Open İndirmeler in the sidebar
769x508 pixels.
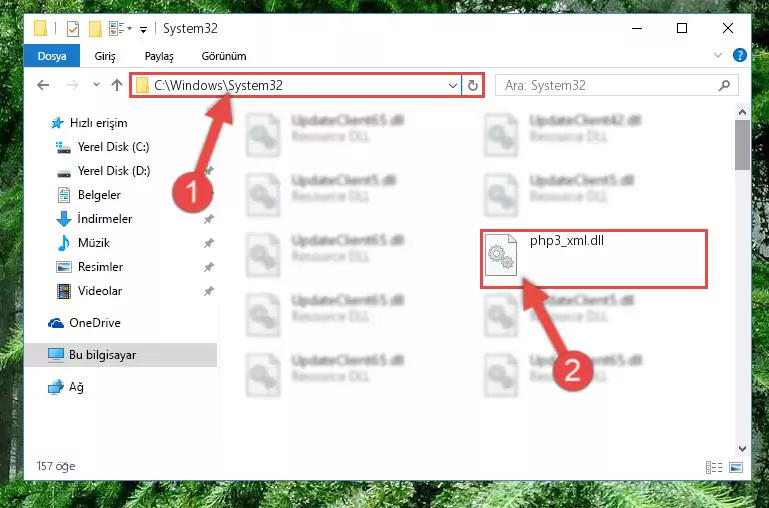click(104, 219)
